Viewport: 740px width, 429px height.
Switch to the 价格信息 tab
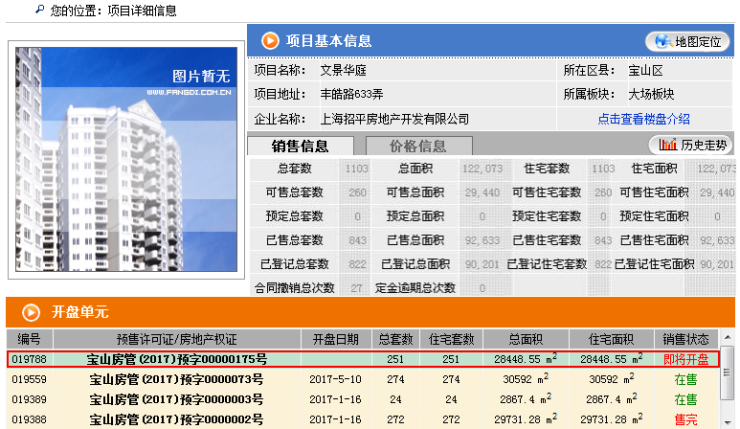[x=417, y=146]
